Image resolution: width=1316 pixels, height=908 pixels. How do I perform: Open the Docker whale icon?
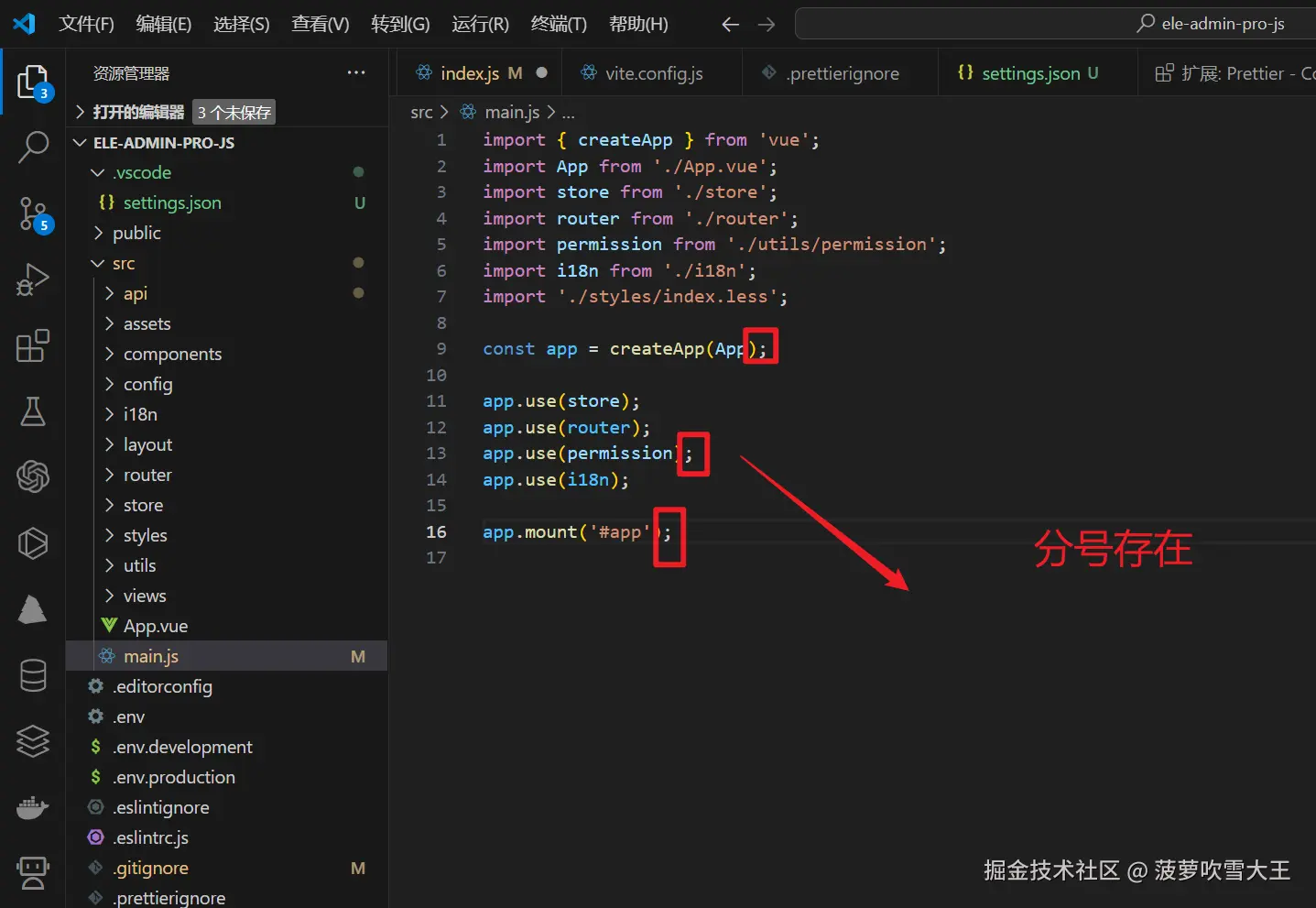[33, 807]
